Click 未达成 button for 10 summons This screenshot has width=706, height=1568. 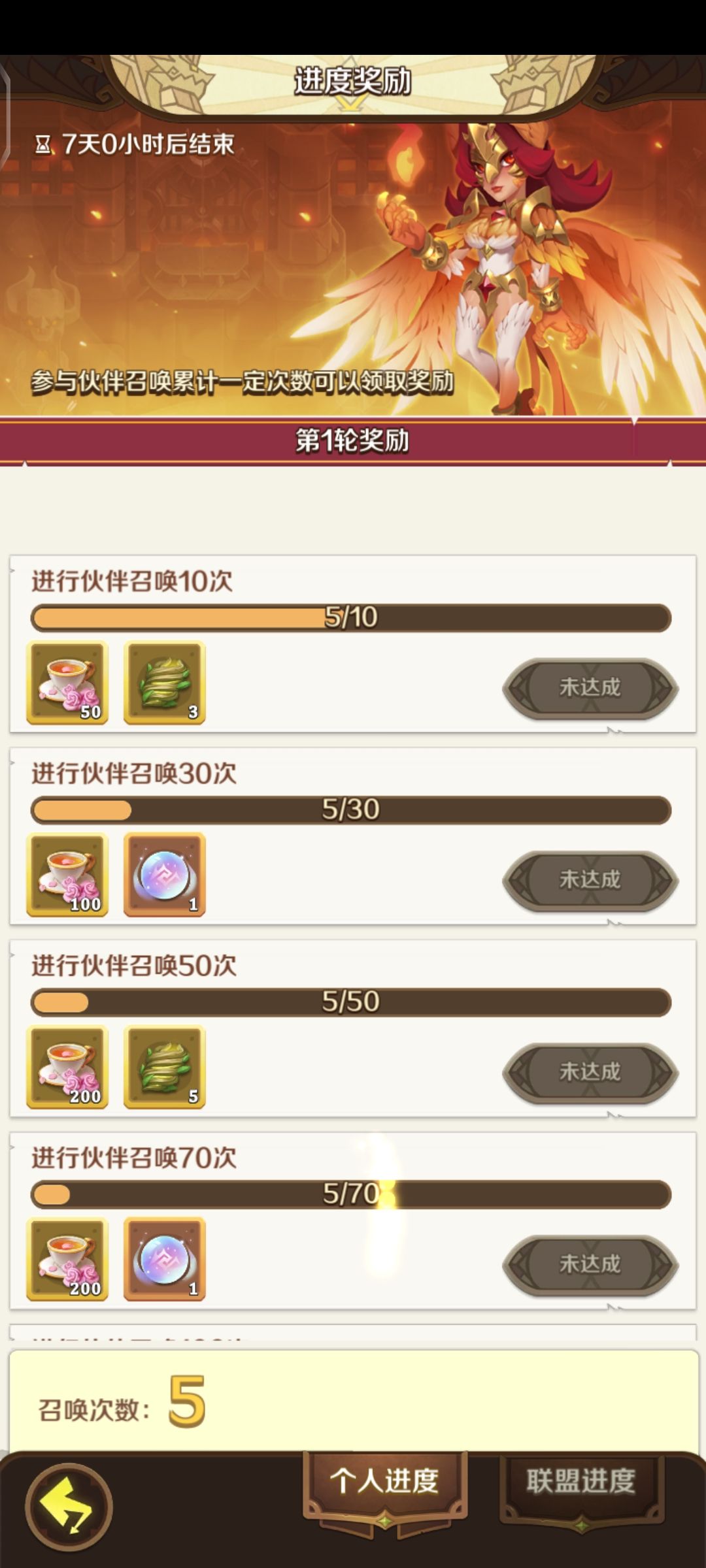590,688
